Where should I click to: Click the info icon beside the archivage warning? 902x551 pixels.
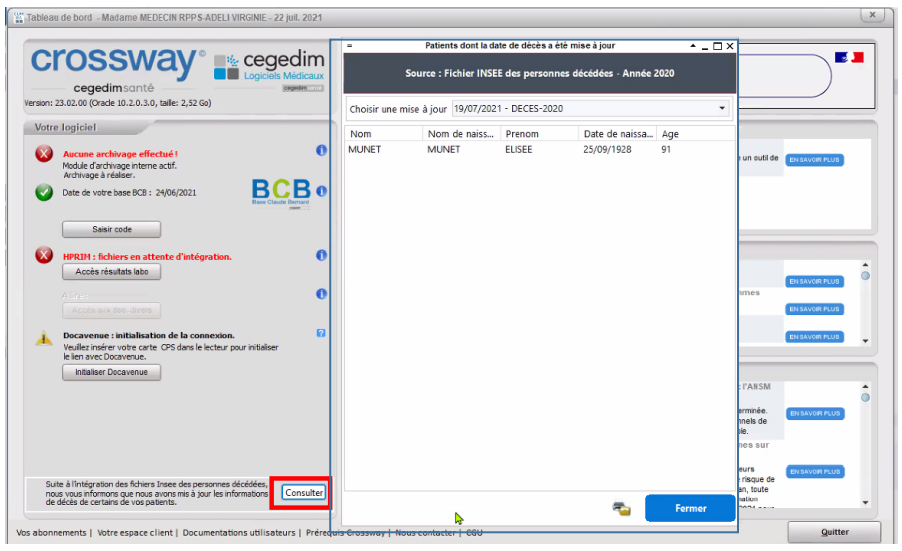[x=321, y=151]
